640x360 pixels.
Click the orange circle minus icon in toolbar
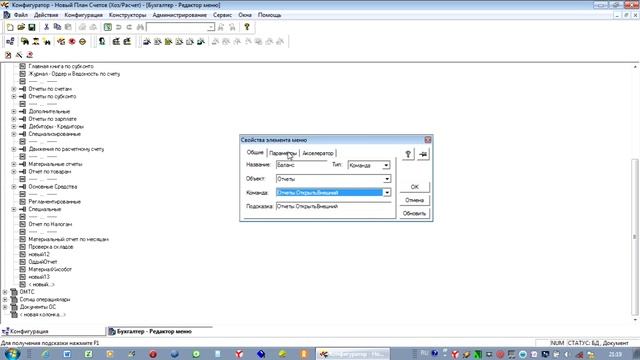click(x=82, y=42)
